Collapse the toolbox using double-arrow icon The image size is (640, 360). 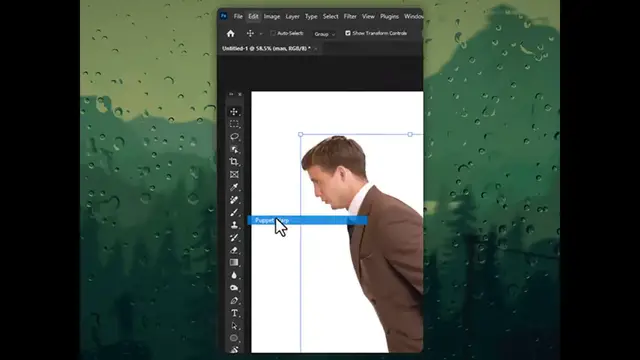(231, 94)
